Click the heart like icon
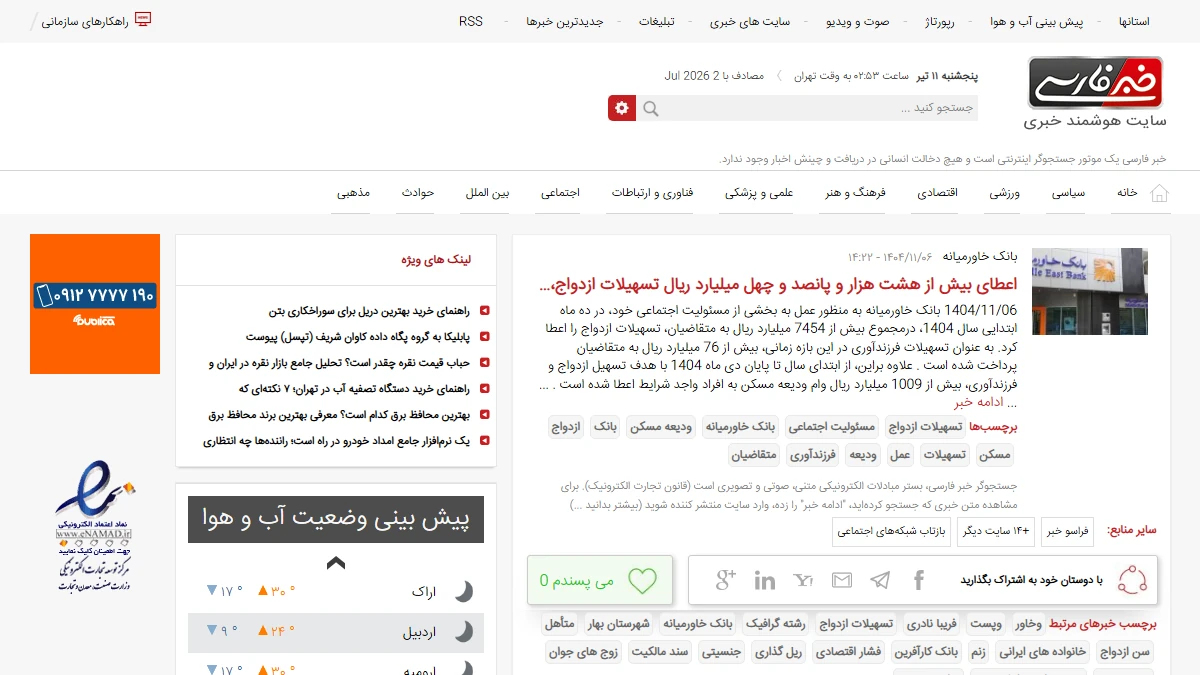Screen dimensions: 1200x675 [x=642, y=580]
